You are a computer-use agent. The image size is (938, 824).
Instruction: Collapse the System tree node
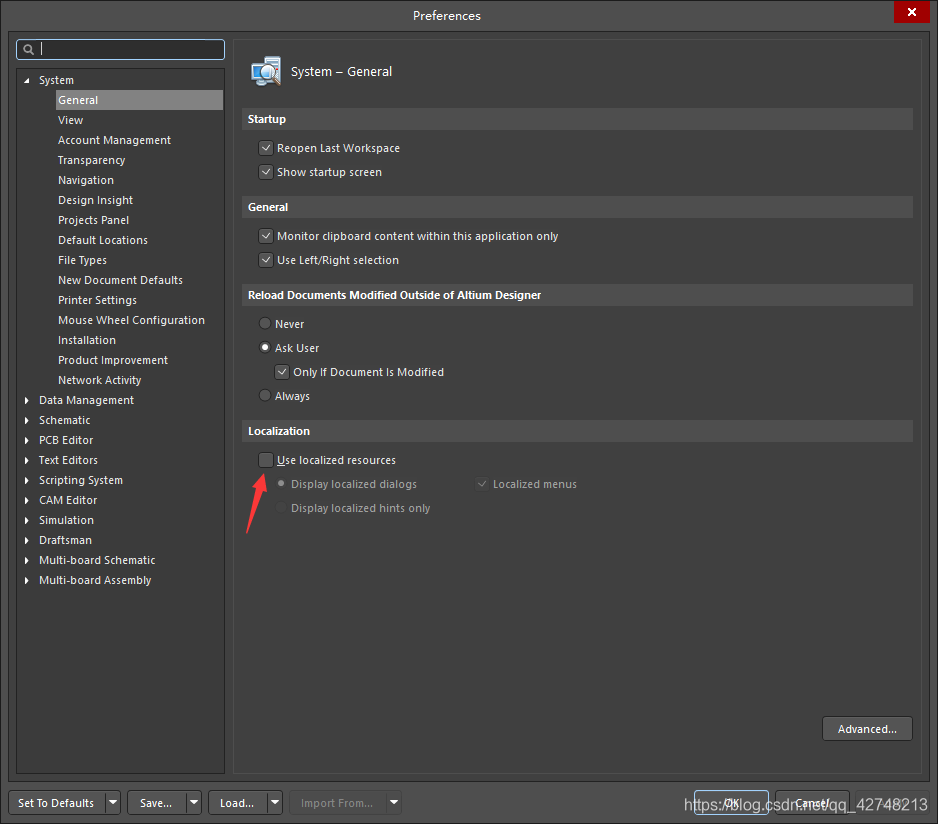(x=28, y=80)
